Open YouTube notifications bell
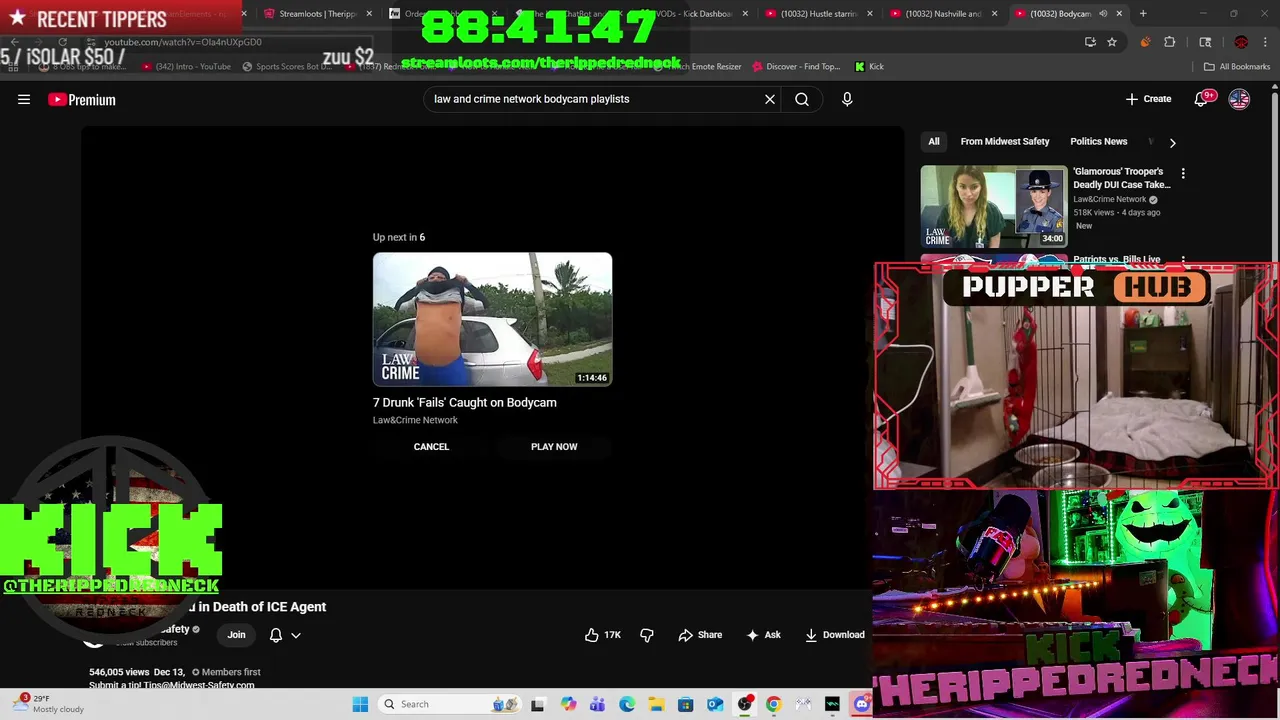Viewport: 1280px width, 720px height. pyautogui.click(x=1202, y=99)
